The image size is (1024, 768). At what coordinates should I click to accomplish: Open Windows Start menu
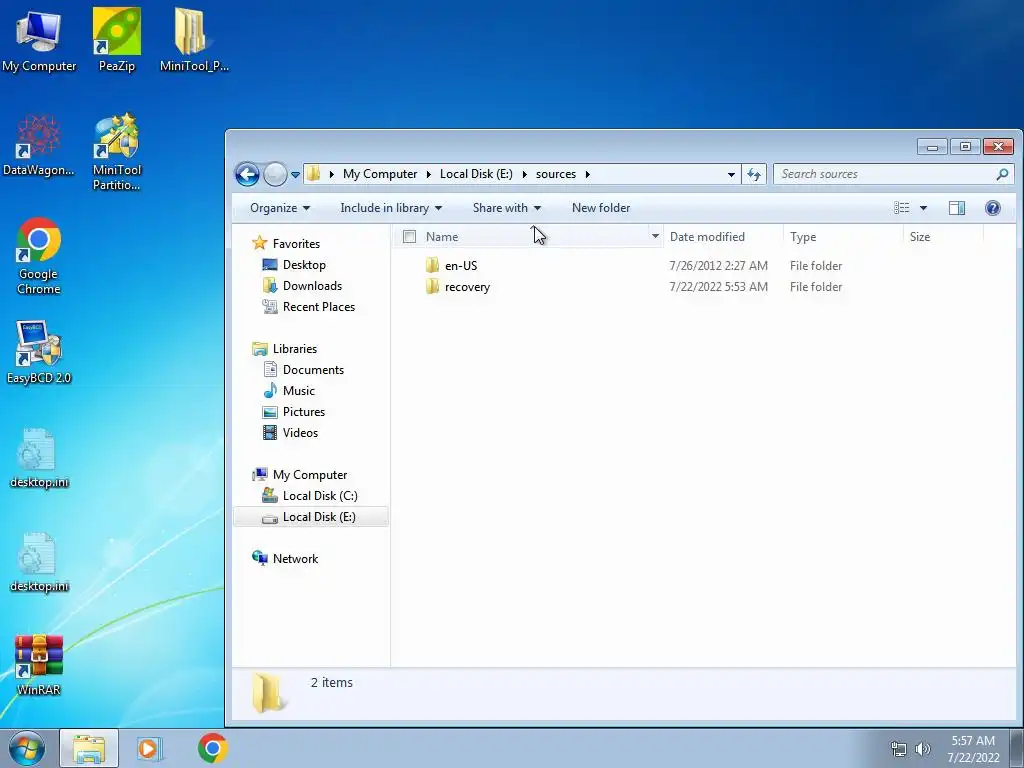[26, 748]
